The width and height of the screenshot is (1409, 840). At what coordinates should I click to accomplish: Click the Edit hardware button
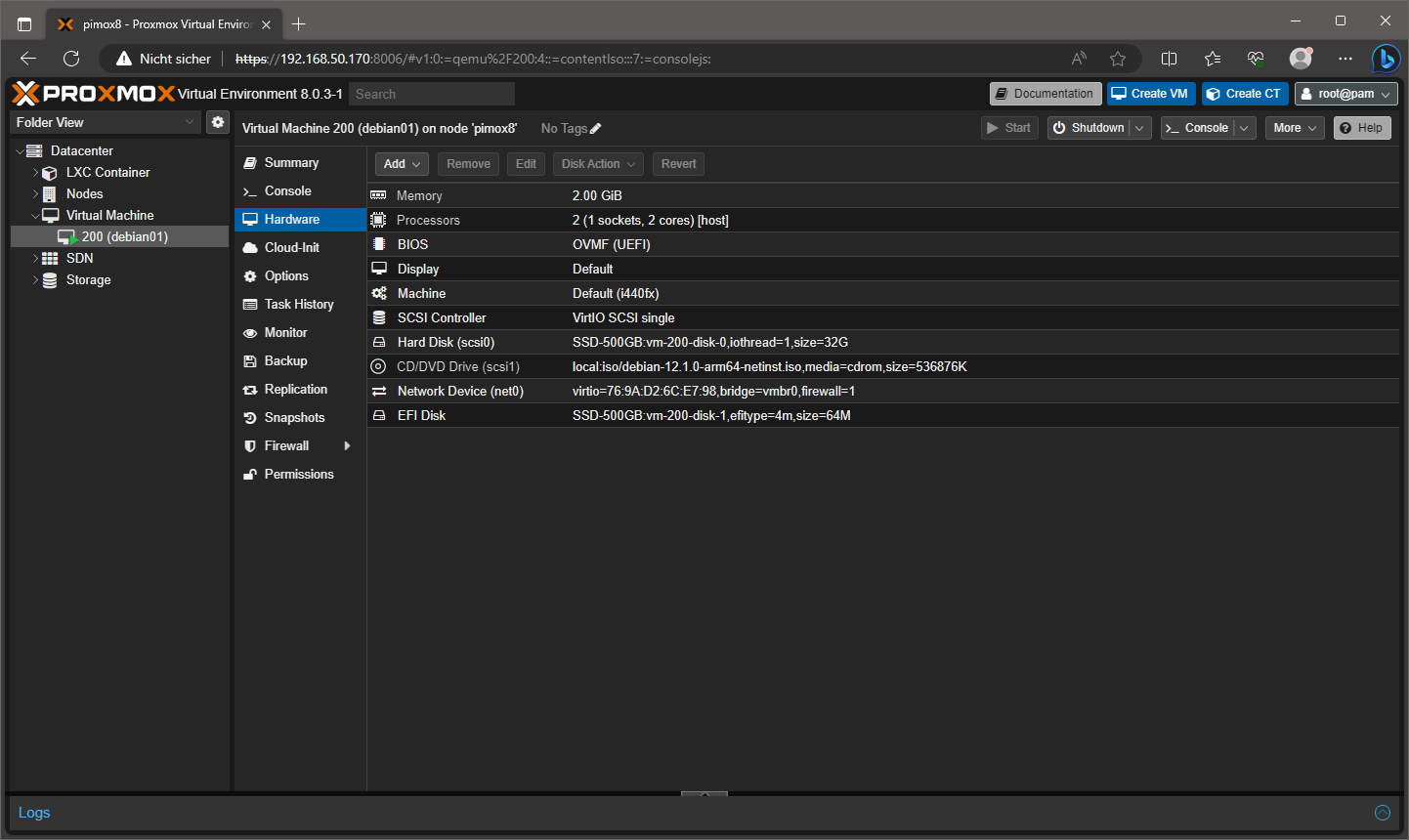526,164
